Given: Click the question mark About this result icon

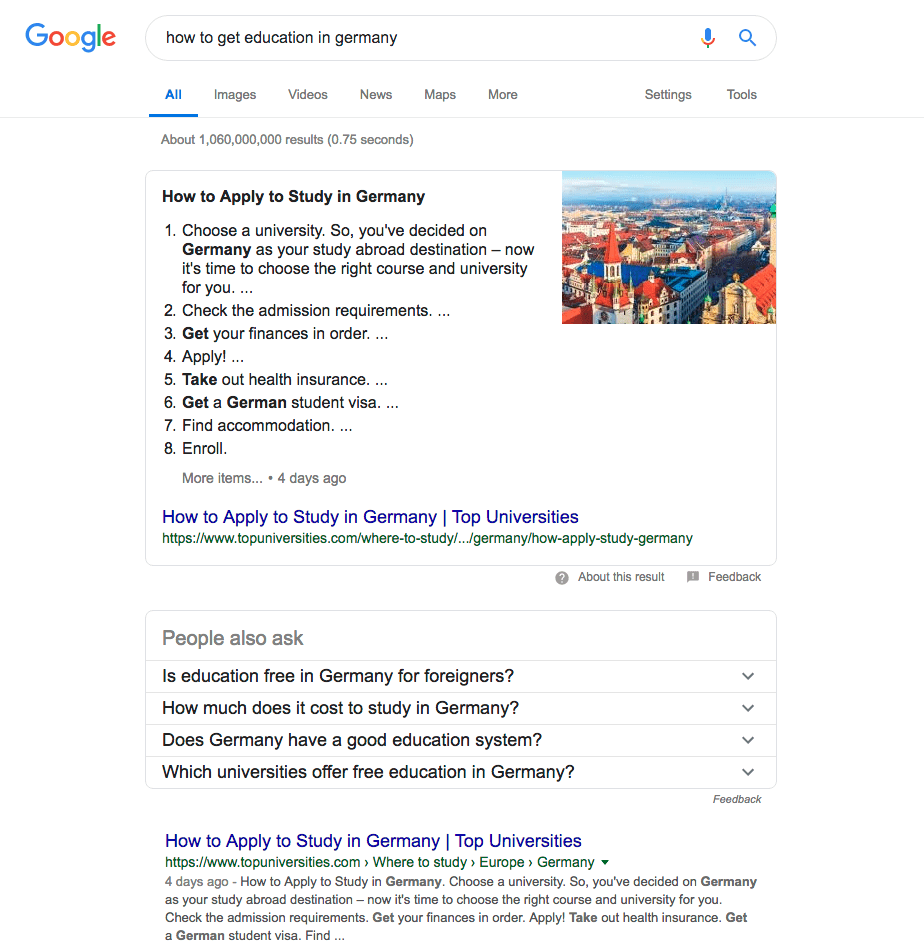Looking at the screenshot, I should pyautogui.click(x=562, y=577).
